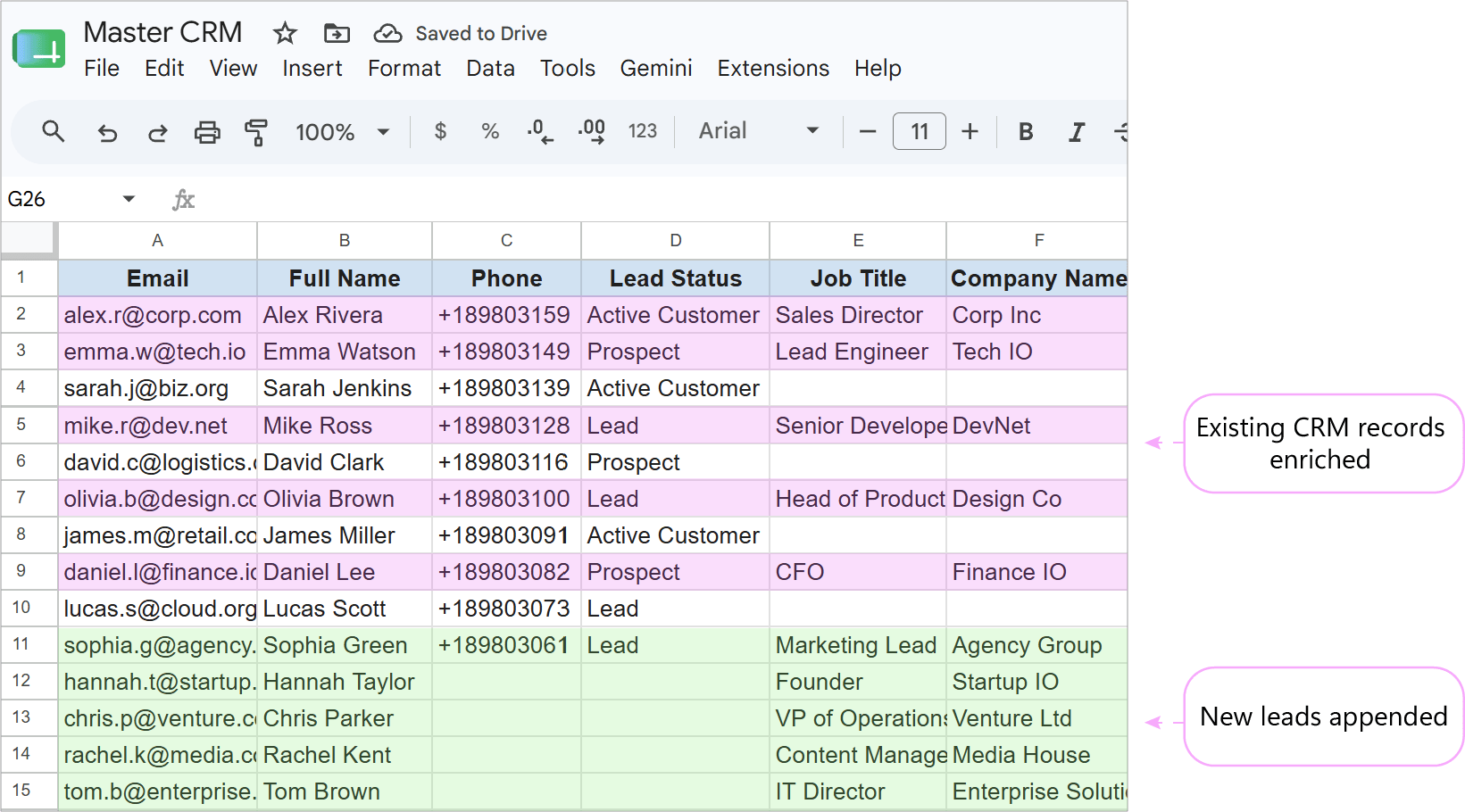Viewport: 1465px width, 812px height.
Task: Click phone cell +189803139
Action: 507,388
